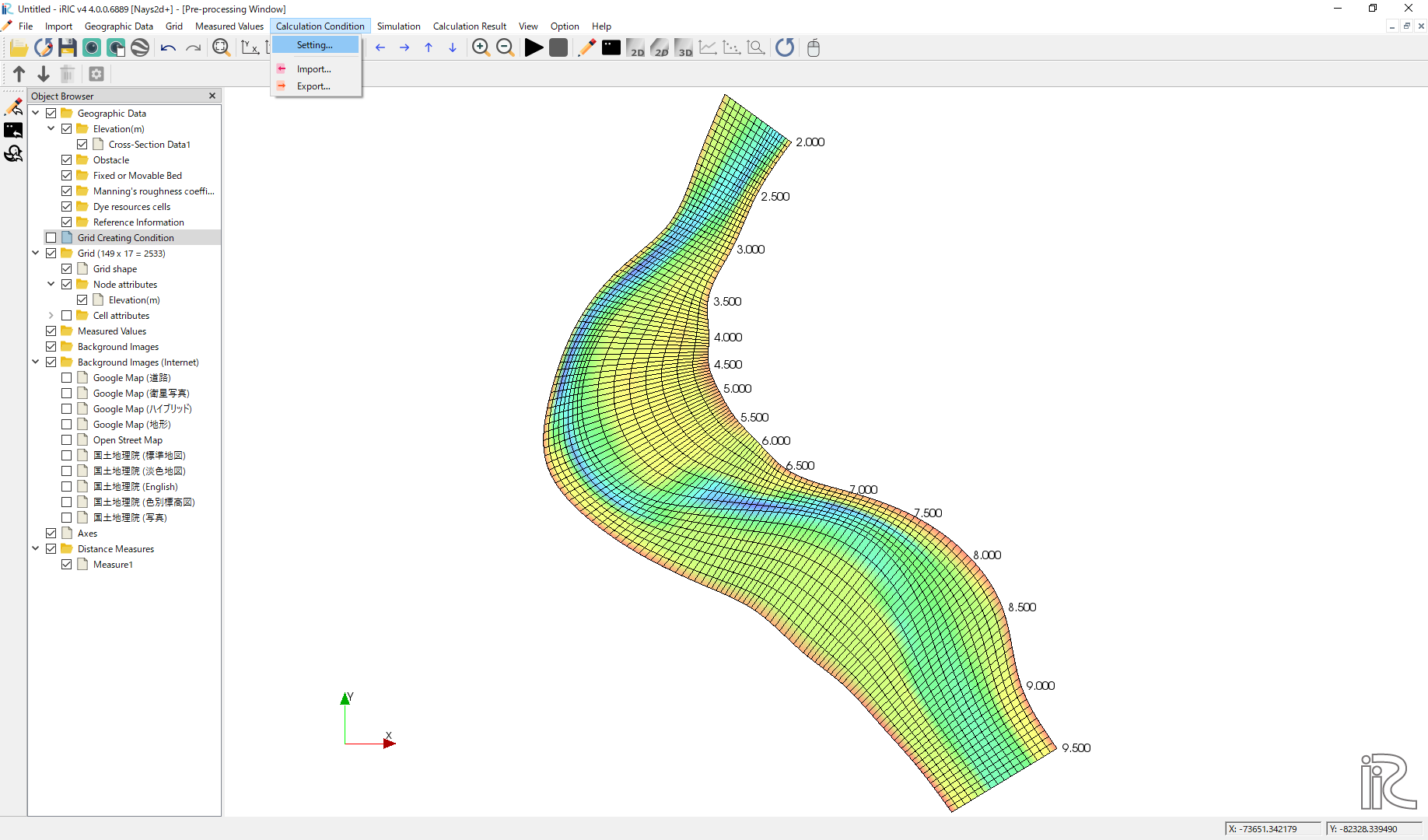Zoom out with the minus magnifier
This screenshot has width=1428, height=840.
[x=505, y=47]
